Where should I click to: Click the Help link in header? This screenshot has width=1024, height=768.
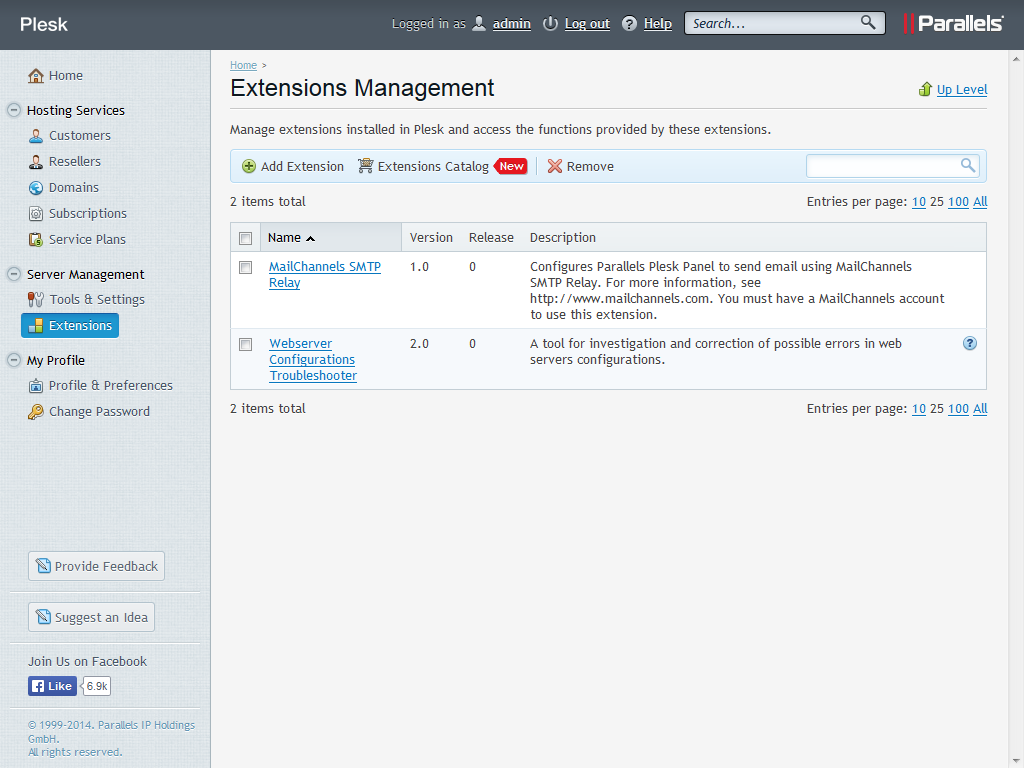click(658, 24)
